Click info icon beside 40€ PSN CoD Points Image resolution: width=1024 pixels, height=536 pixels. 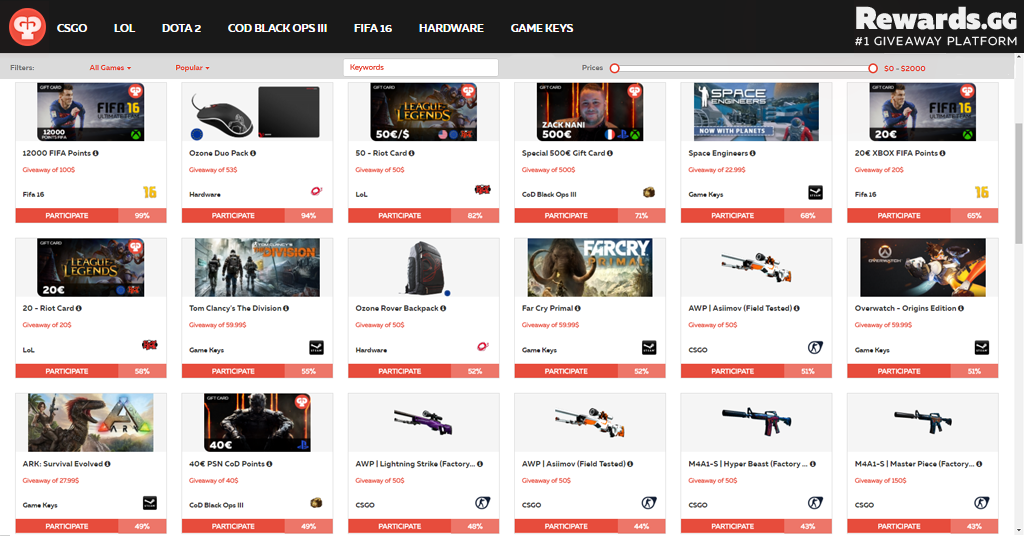point(269,464)
